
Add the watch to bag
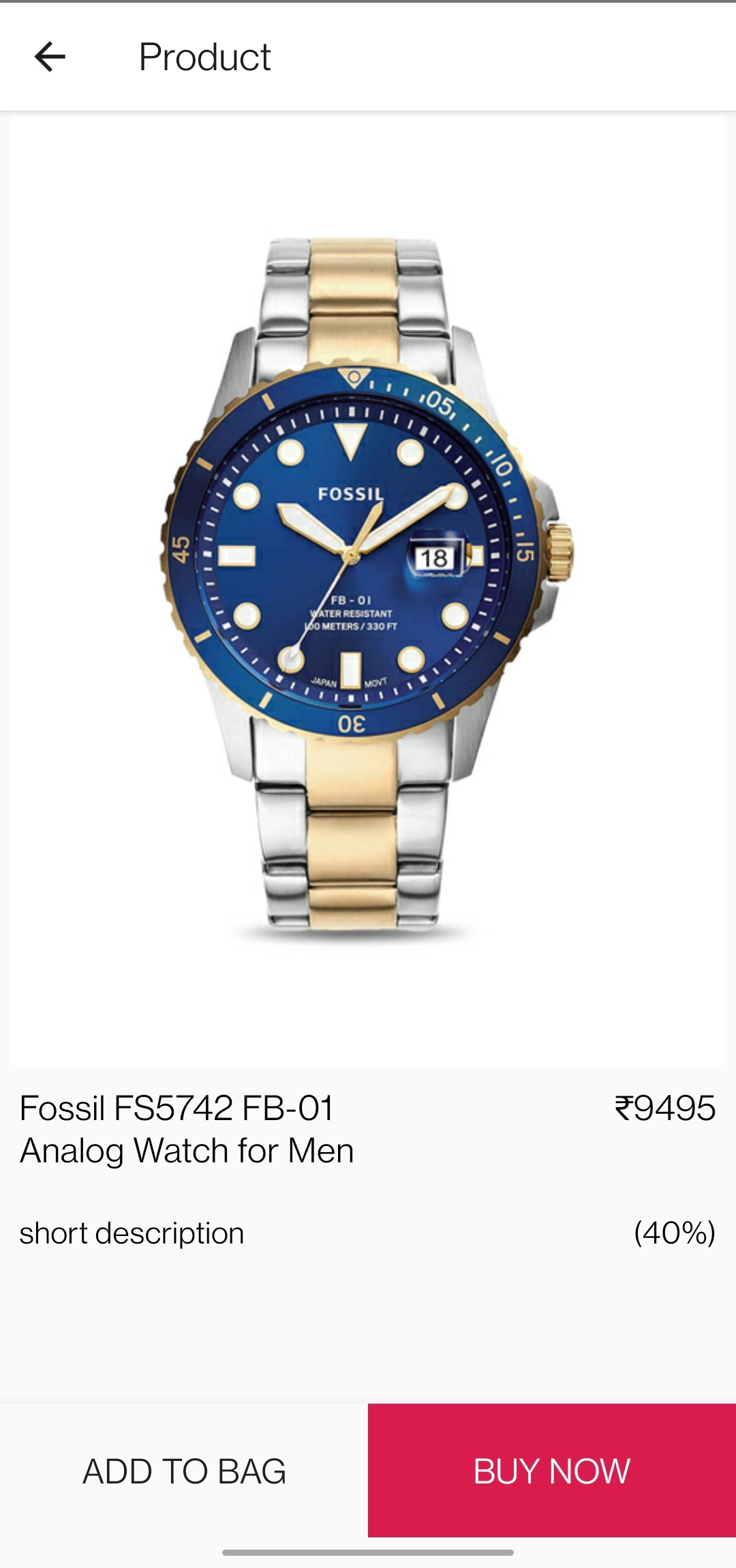click(x=184, y=1471)
